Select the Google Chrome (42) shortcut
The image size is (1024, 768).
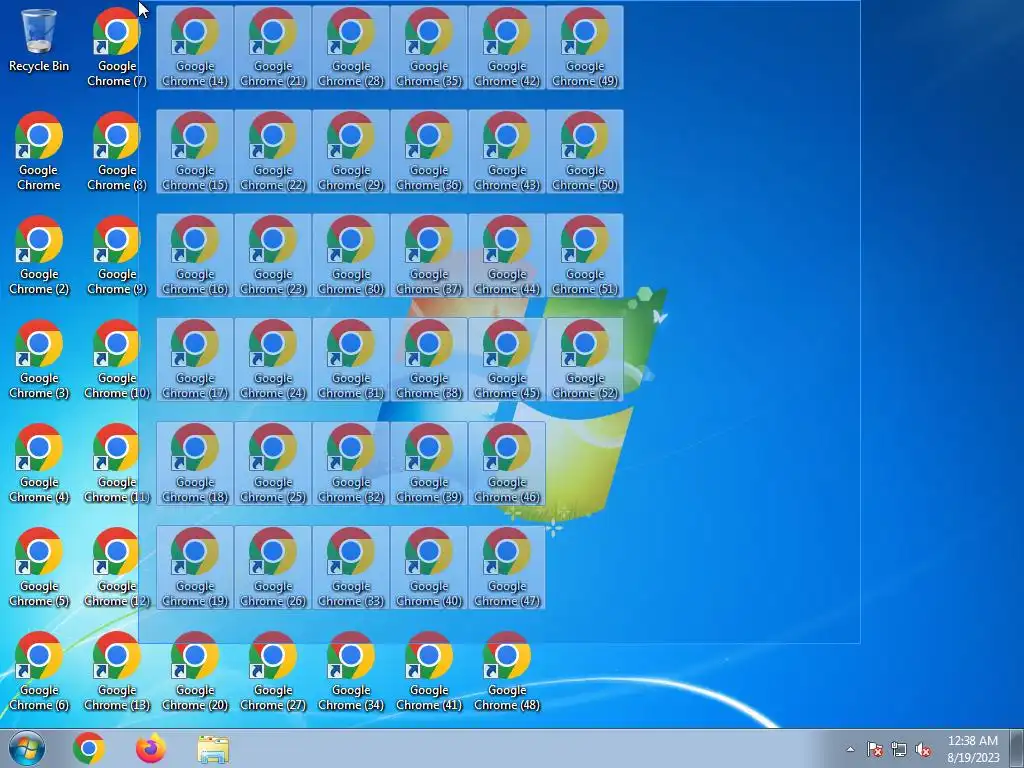(507, 47)
